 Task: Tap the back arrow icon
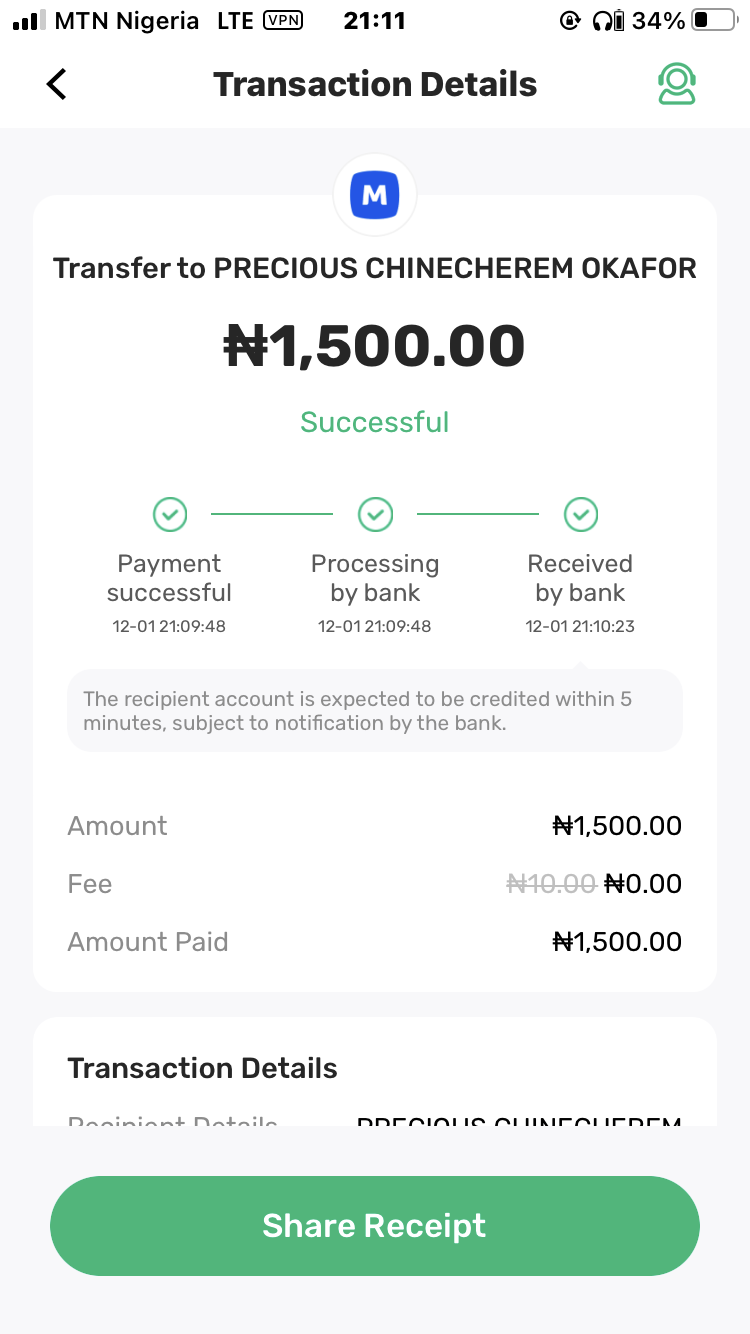pyautogui.click(x=57, y=85)
